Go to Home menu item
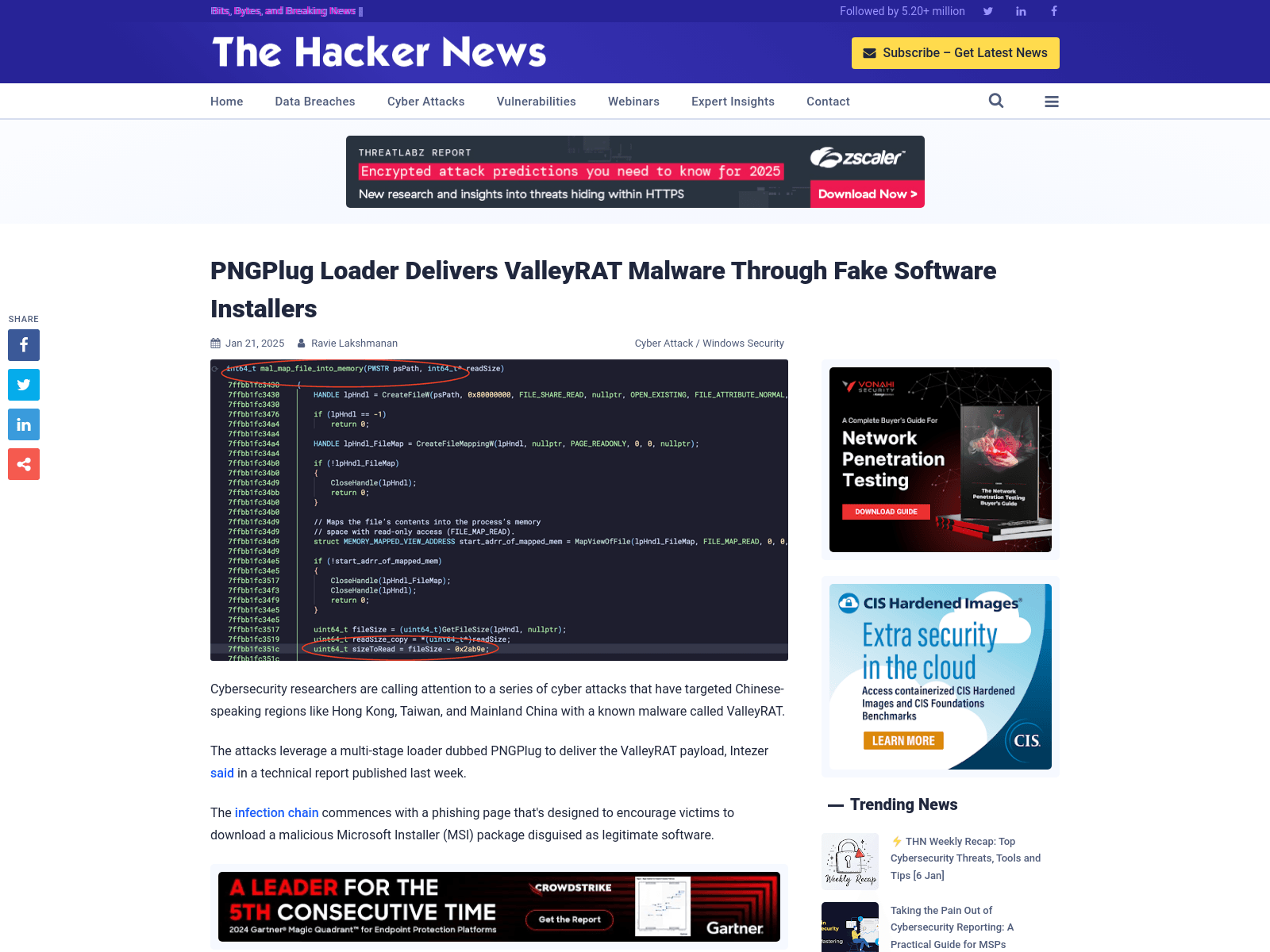The height and width of the screenshot is (952, 1270). pyautogui.click(x=227, y=102)
